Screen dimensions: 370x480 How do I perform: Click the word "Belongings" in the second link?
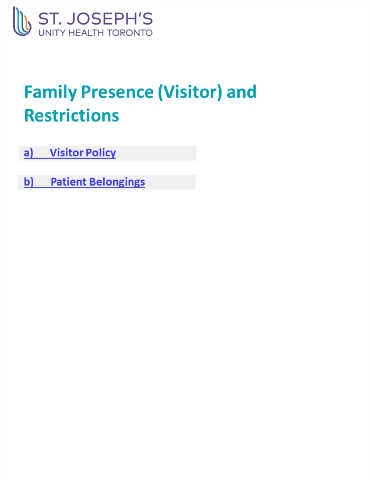tap(117, 182)
